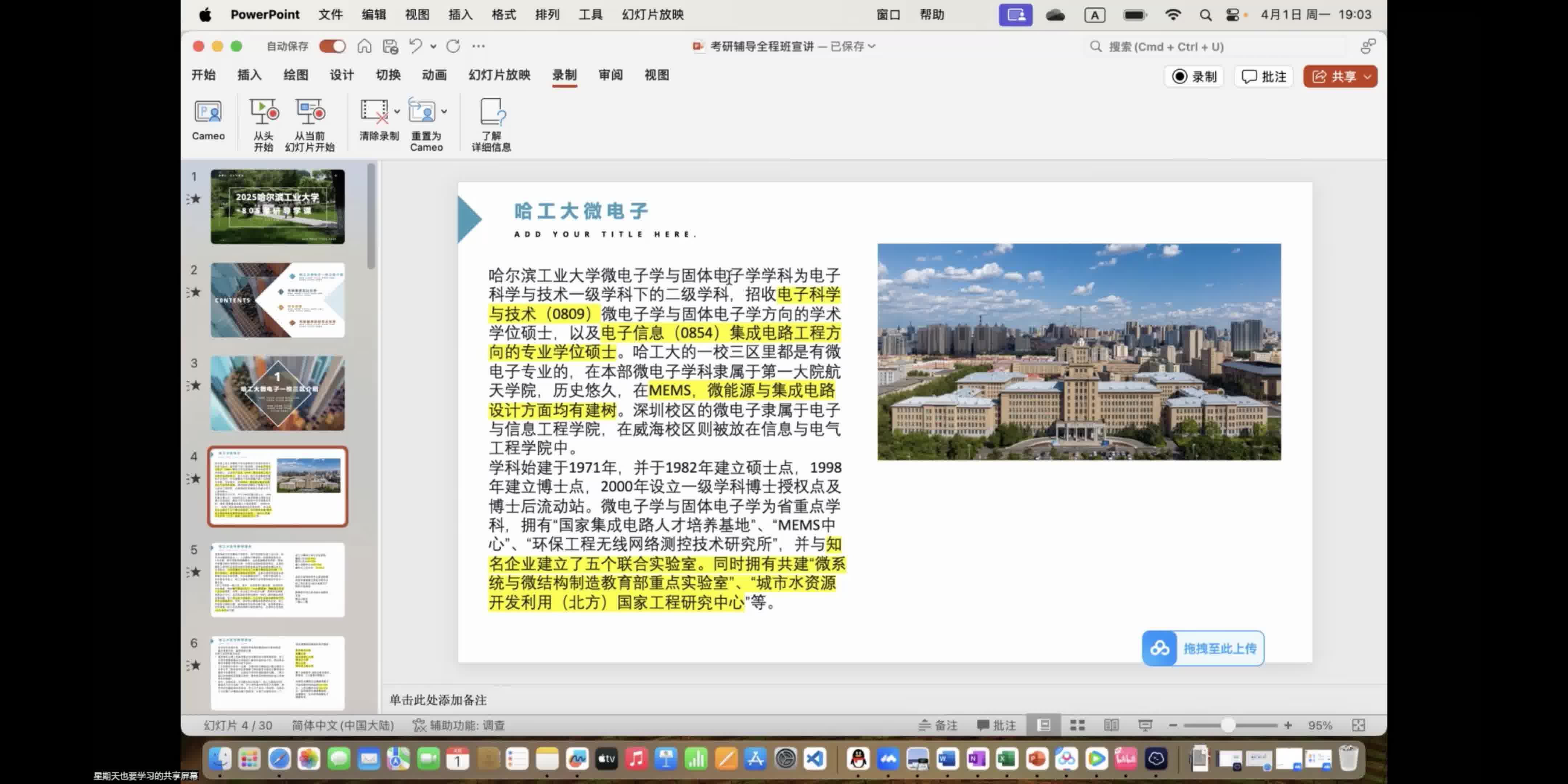This screenshot has height=784, width=1568.
Task: Expand the Share (共享) button dropdown arrow
Action: pos(1367,77)
